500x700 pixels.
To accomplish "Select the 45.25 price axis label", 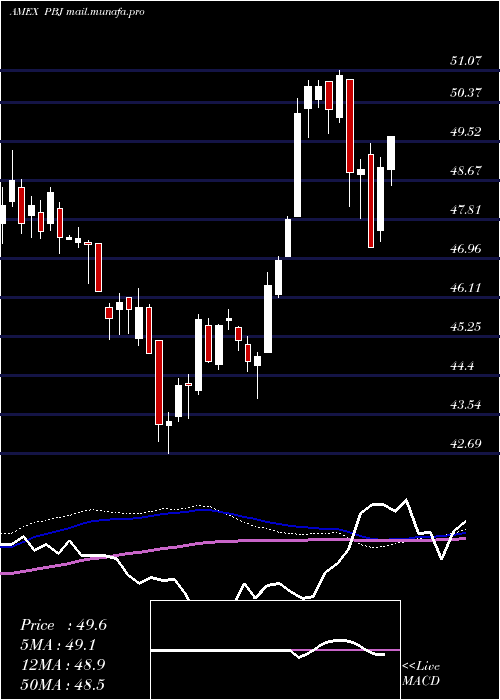I will click(x=466, y=327).
